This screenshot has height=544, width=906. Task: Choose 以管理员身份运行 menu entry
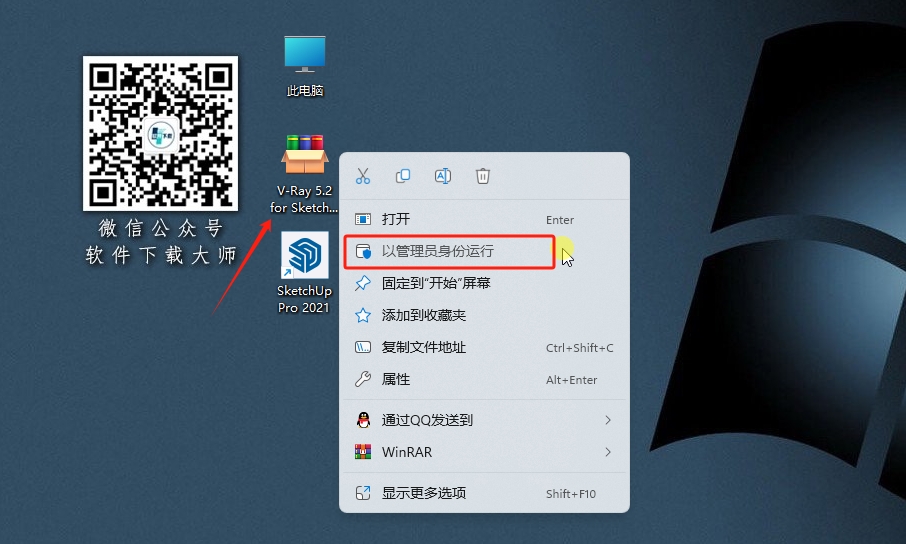pyautogui.click(x=484, y=251)
